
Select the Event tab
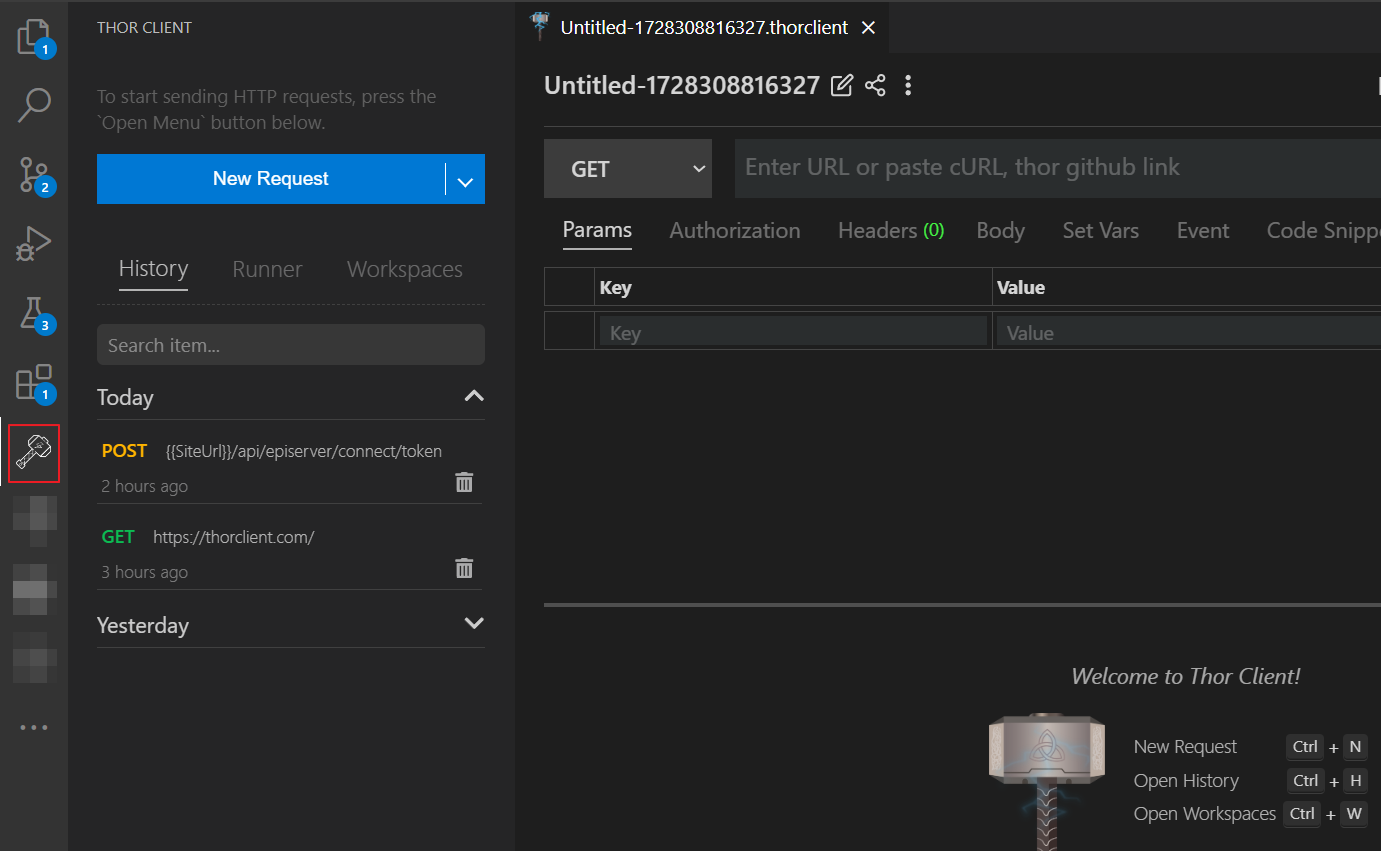pos(1203,231)
